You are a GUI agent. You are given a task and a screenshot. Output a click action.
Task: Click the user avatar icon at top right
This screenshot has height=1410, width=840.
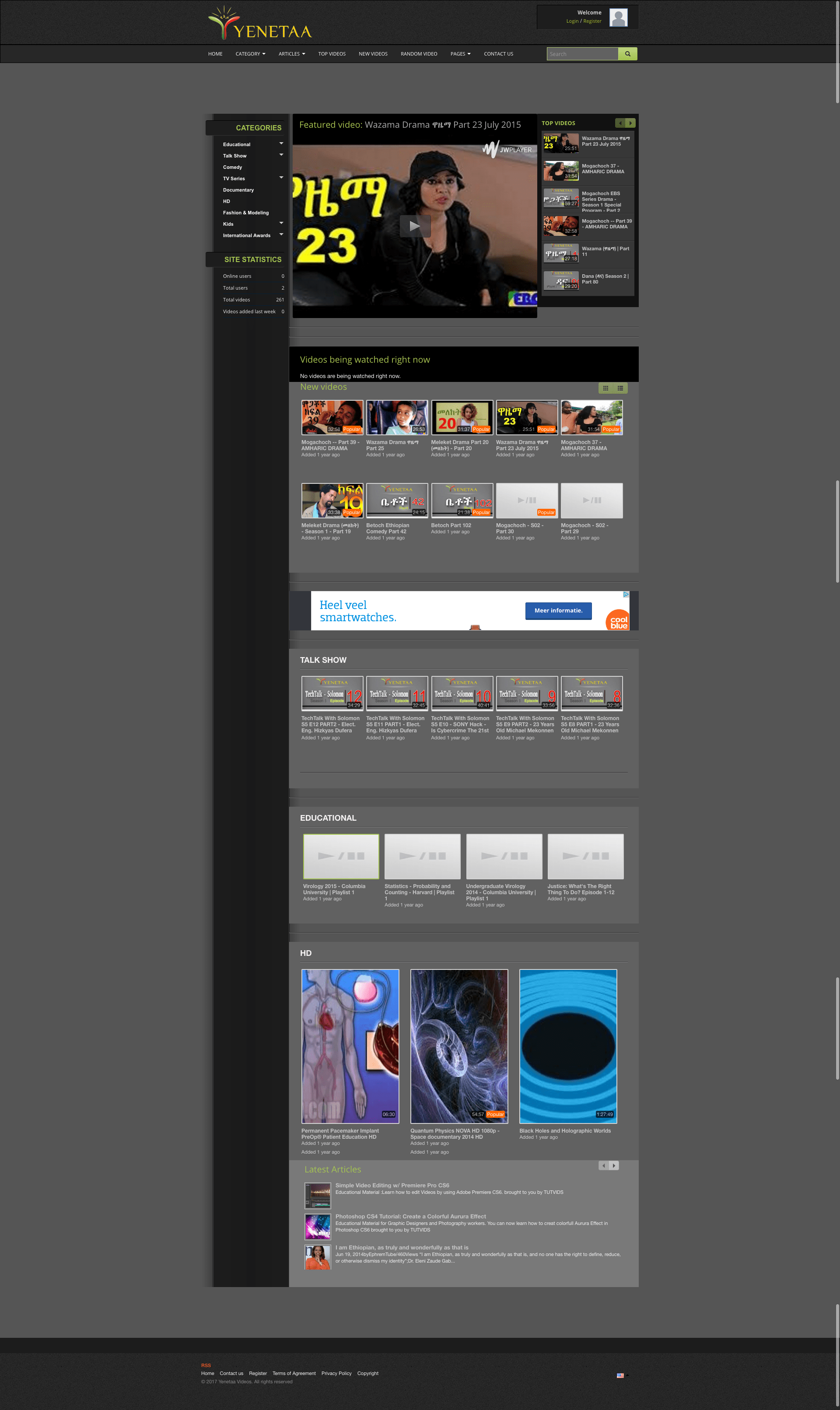click(x=618, y=17)
